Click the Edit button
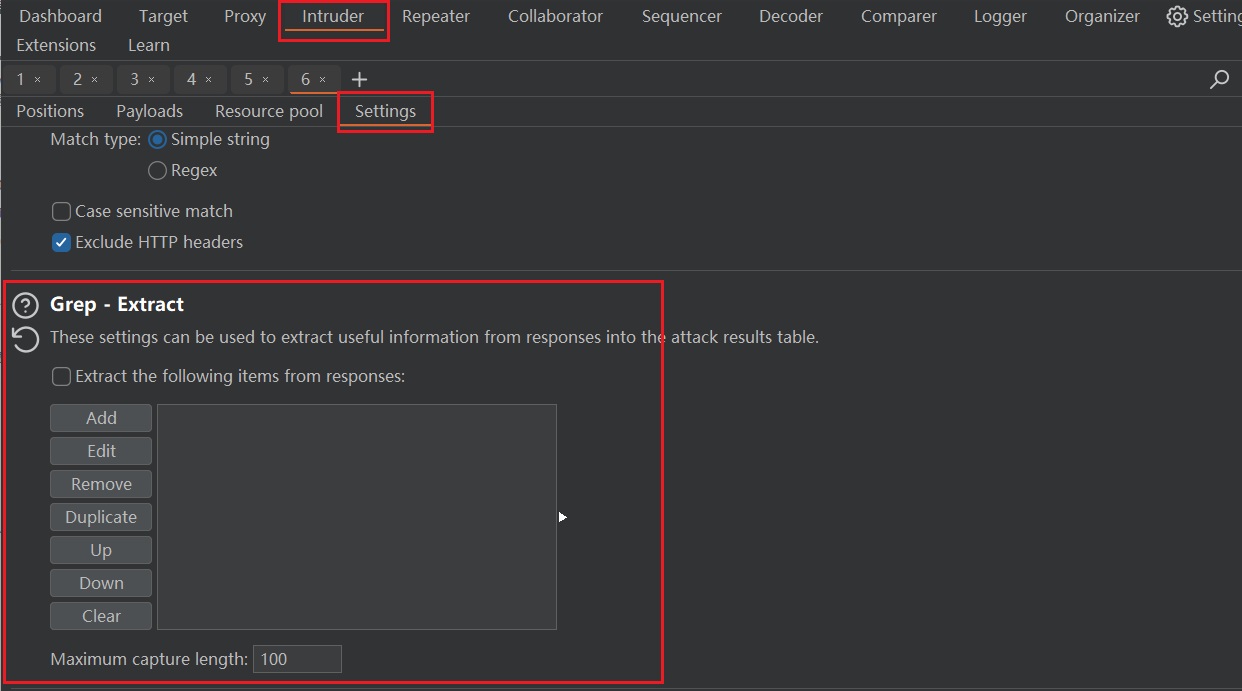Viewport: 1242px width, 691px height. tap(101, 451)
